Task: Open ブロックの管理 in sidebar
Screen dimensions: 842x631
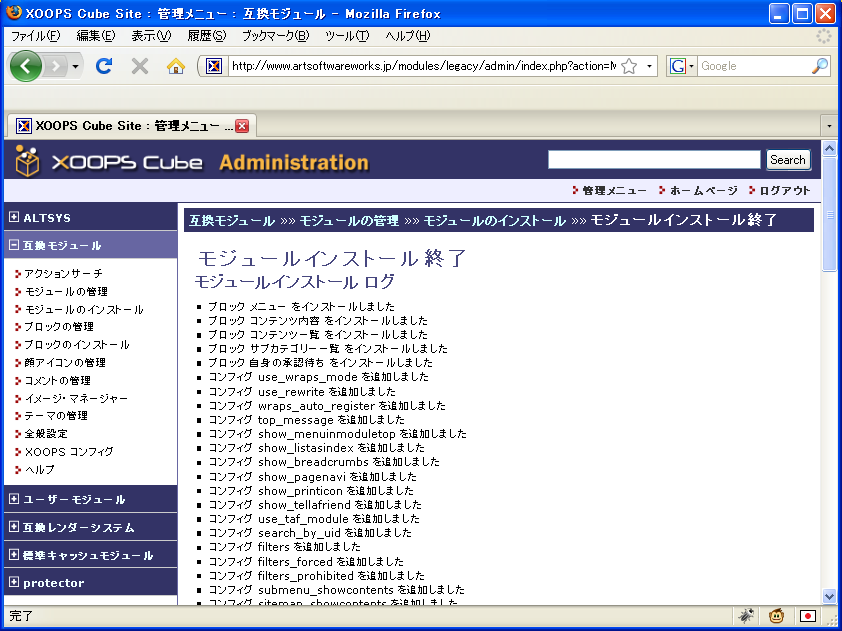Action: pos(59,327)
